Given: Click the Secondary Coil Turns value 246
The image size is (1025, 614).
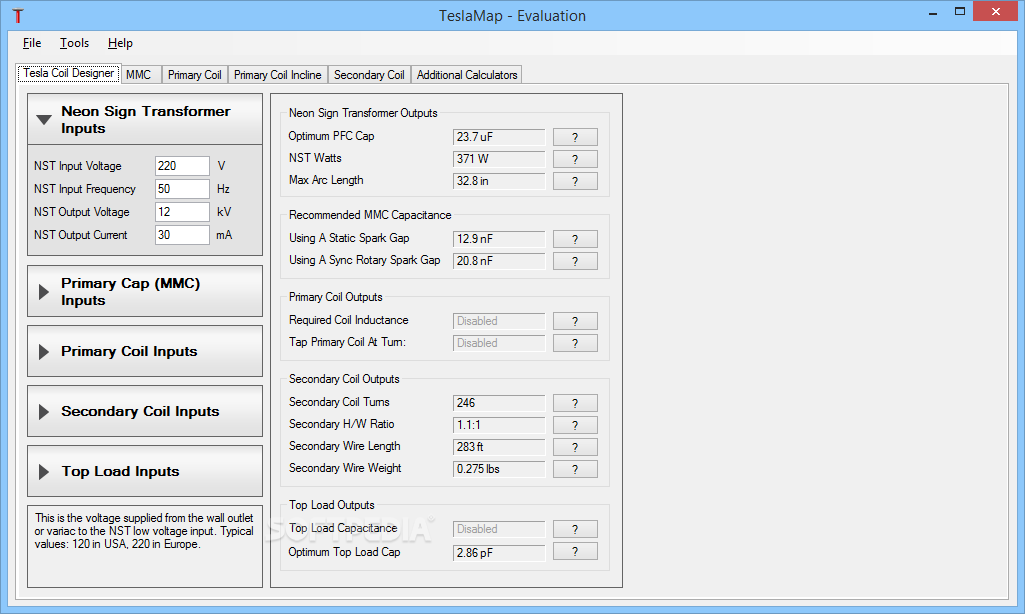Looking at the screenshot, I should (x=499, y=403).
